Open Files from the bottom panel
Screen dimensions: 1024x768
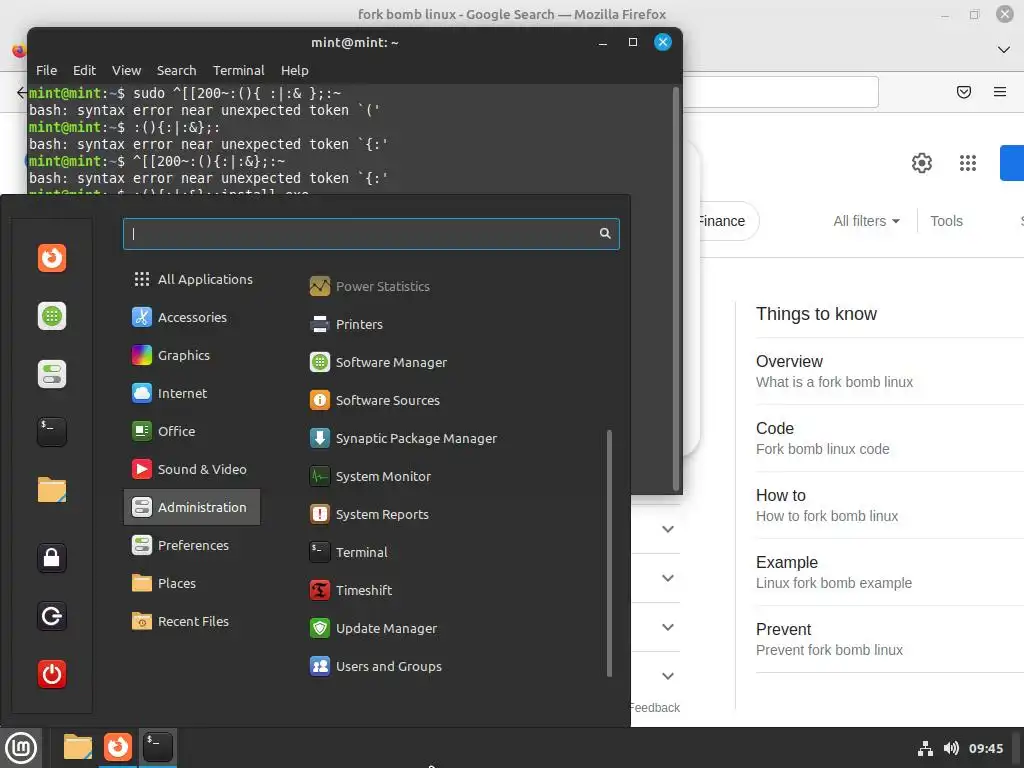(x=78, y=747)
